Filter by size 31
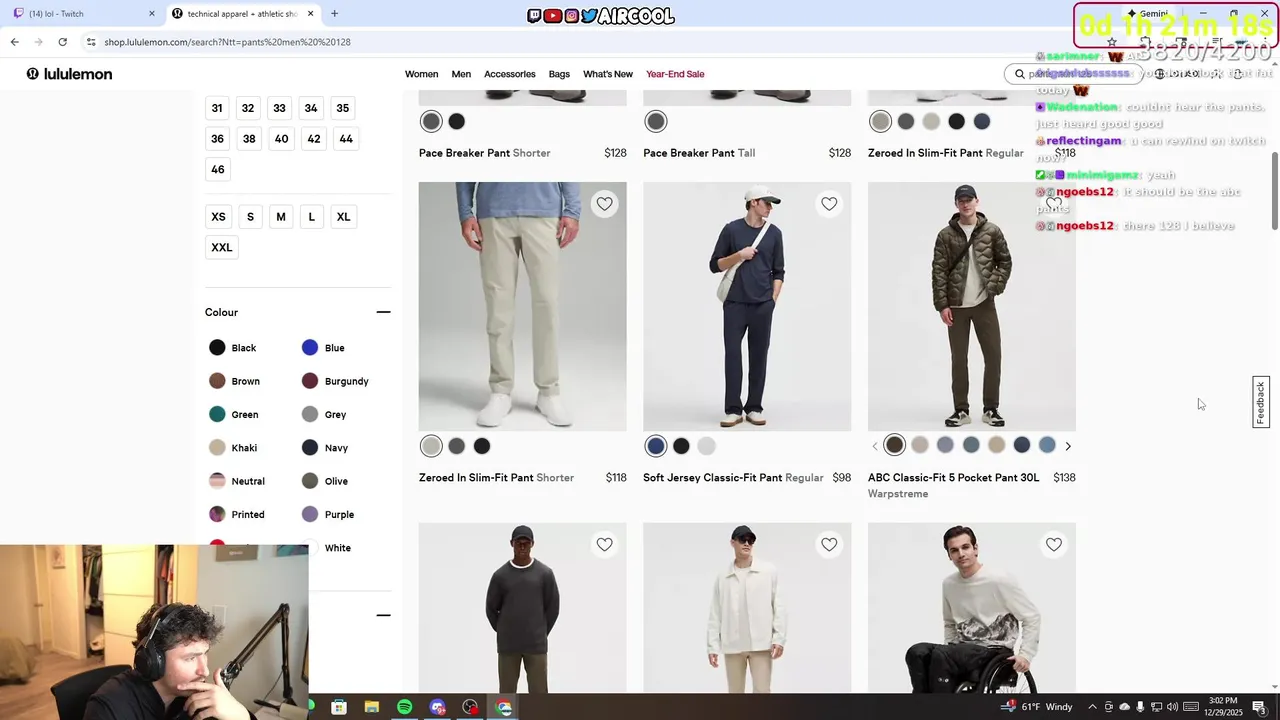The height and width of the screenshot is (720, 1280). tap(217, 108)
